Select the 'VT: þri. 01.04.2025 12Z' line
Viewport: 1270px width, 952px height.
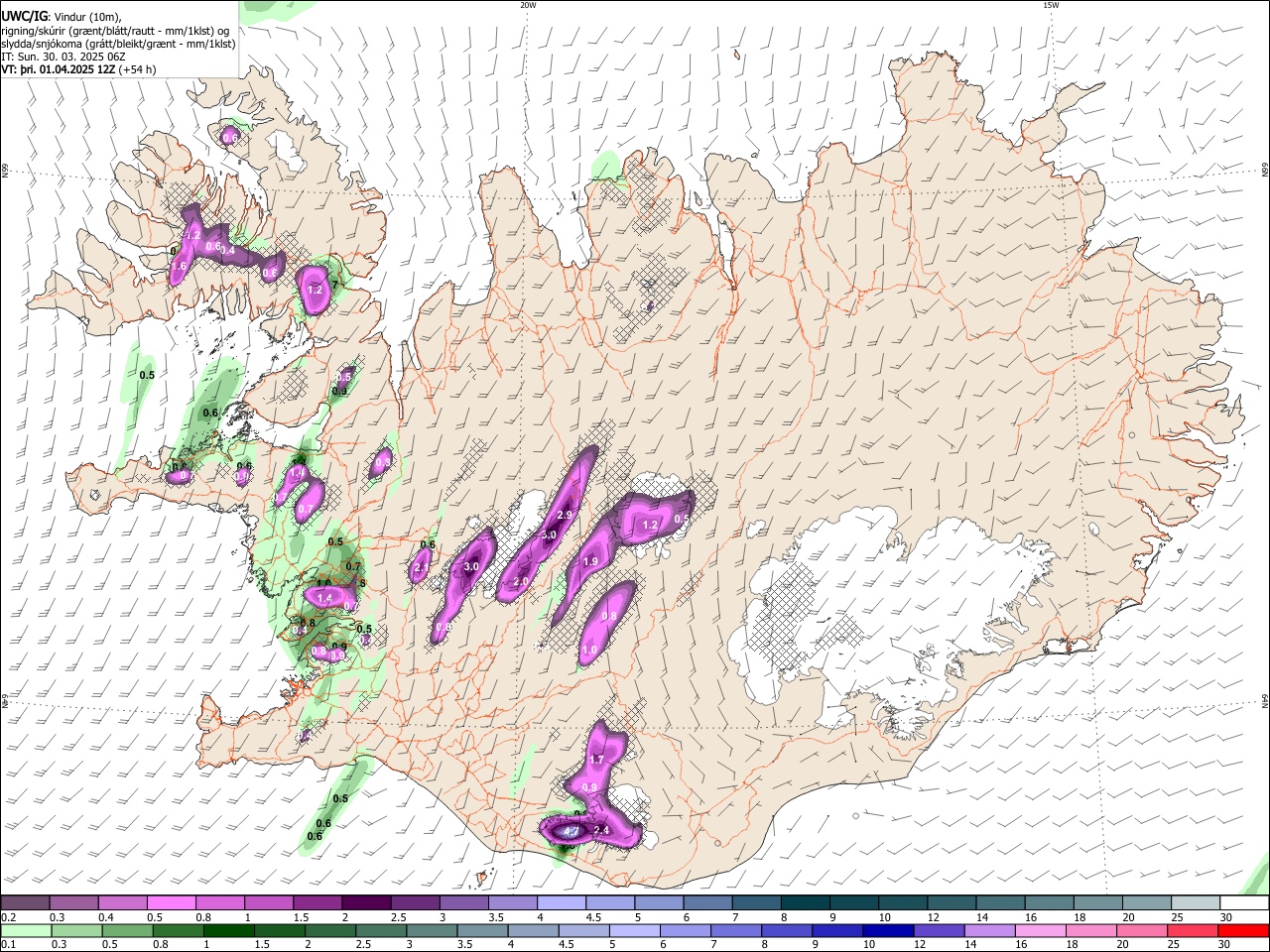(58, 69)
